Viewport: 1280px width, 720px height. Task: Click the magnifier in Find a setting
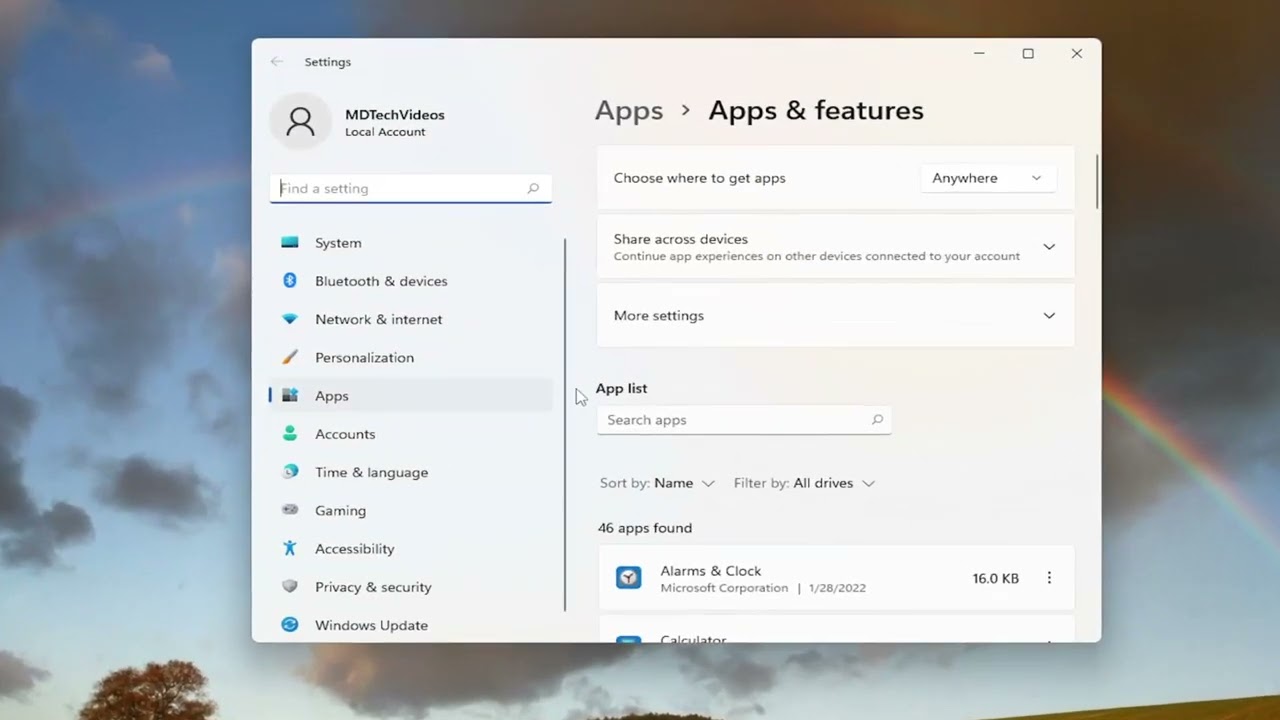[x=533, y=188]
